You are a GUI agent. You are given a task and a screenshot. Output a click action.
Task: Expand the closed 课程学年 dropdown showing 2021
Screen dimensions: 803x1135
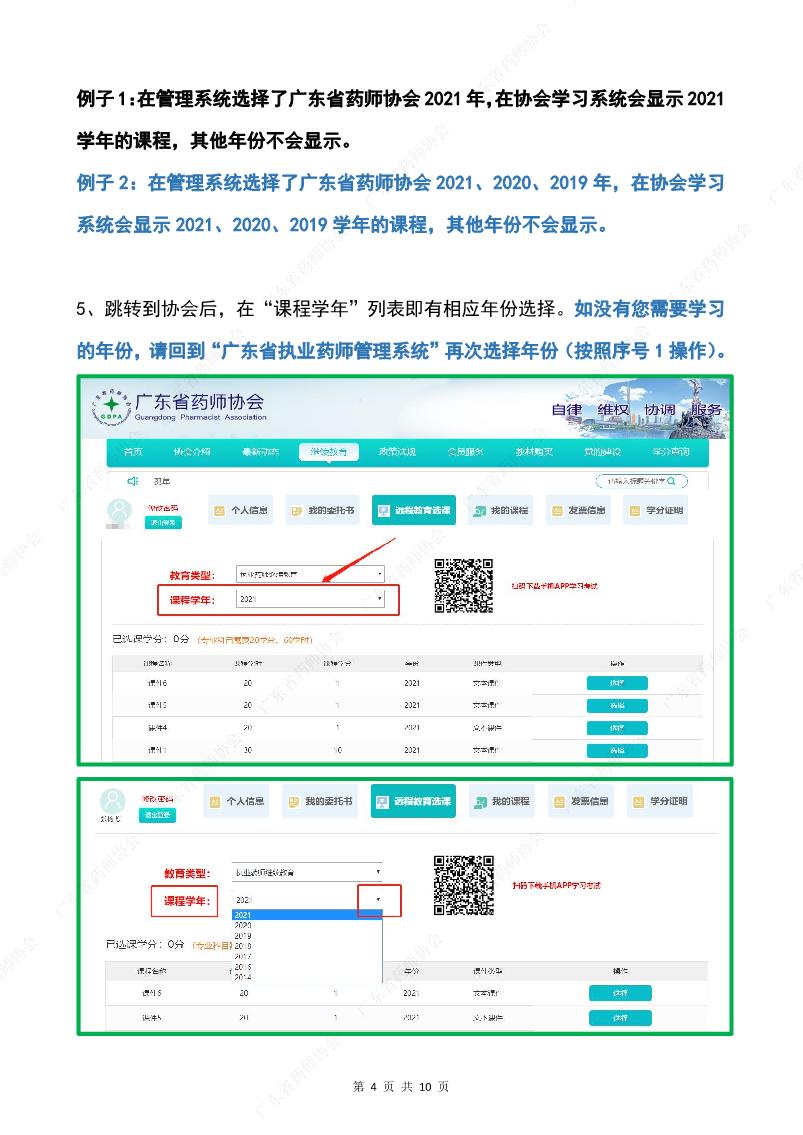(x=310, y=599)
